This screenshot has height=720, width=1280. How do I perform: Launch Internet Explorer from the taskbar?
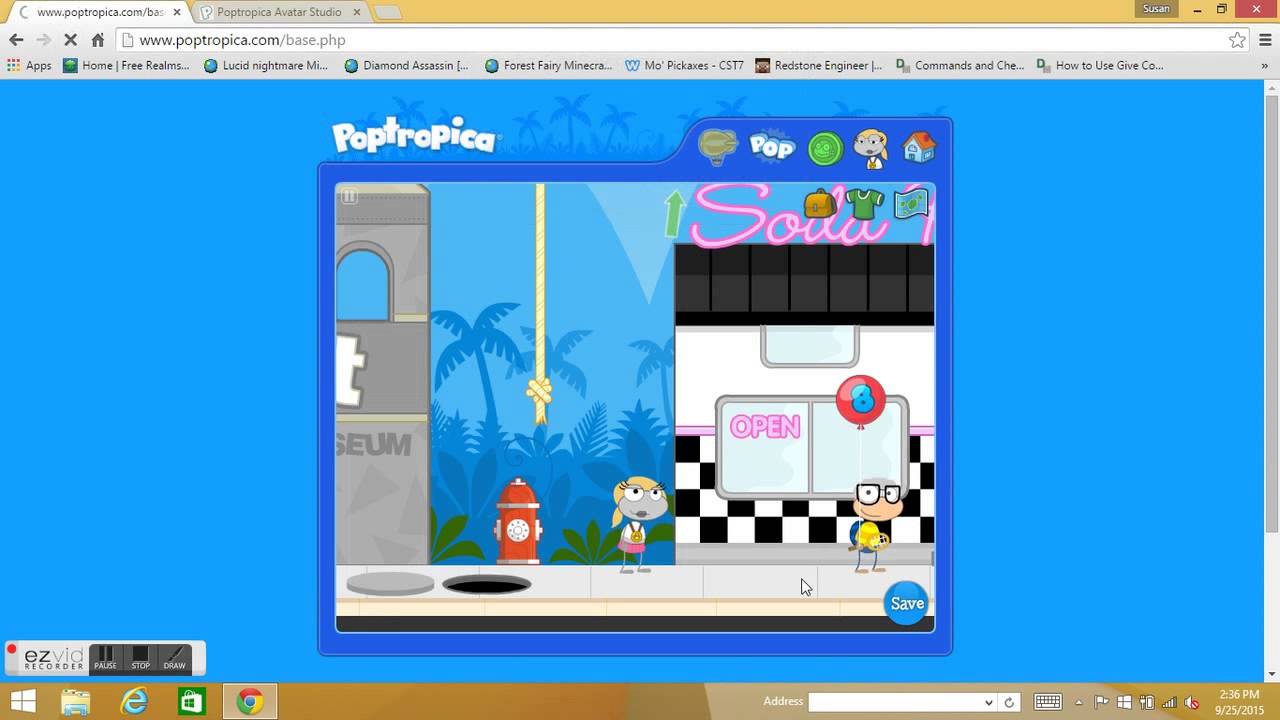(133, 702)
